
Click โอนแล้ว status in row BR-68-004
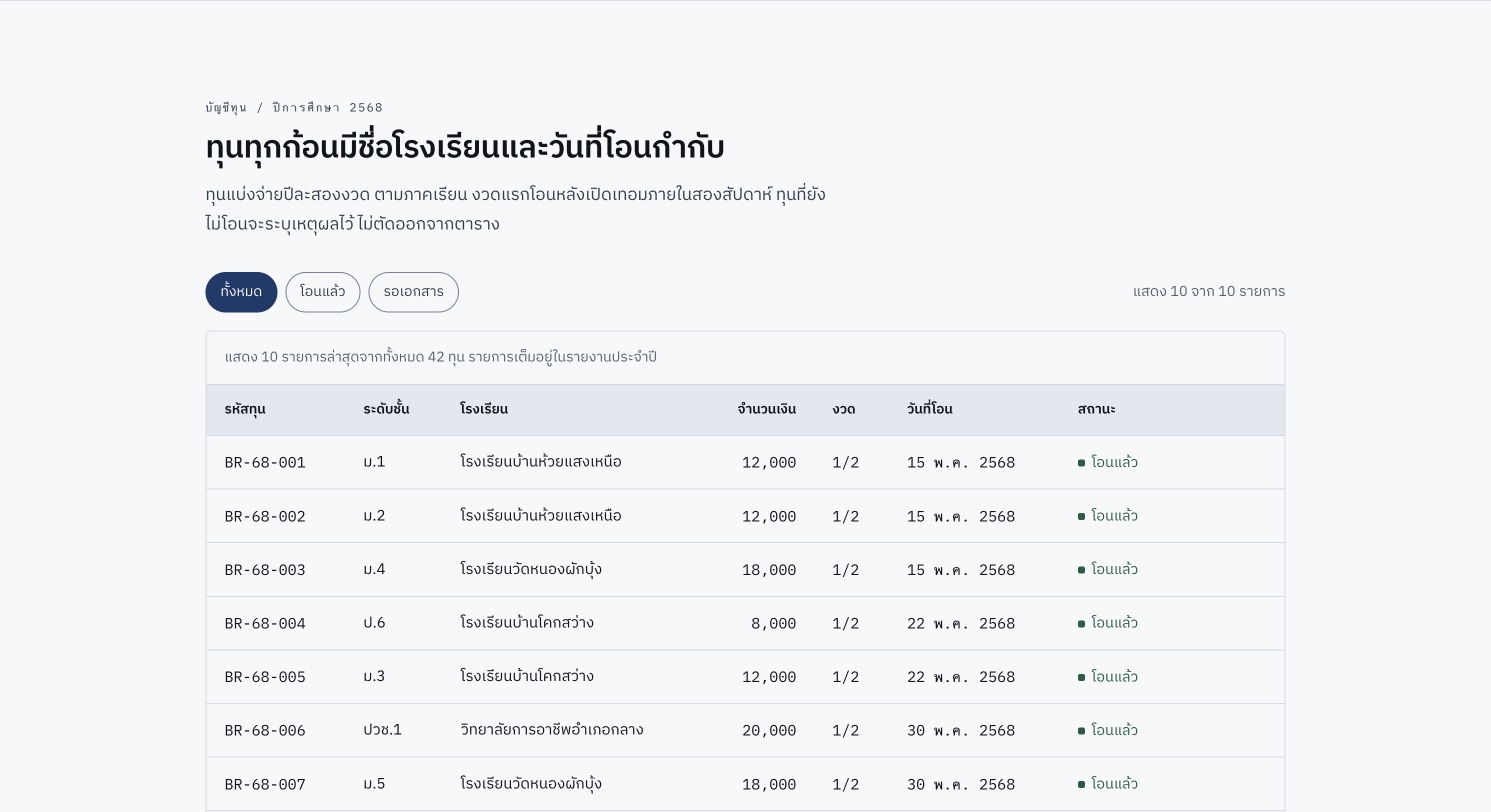tap(1108, 623)
